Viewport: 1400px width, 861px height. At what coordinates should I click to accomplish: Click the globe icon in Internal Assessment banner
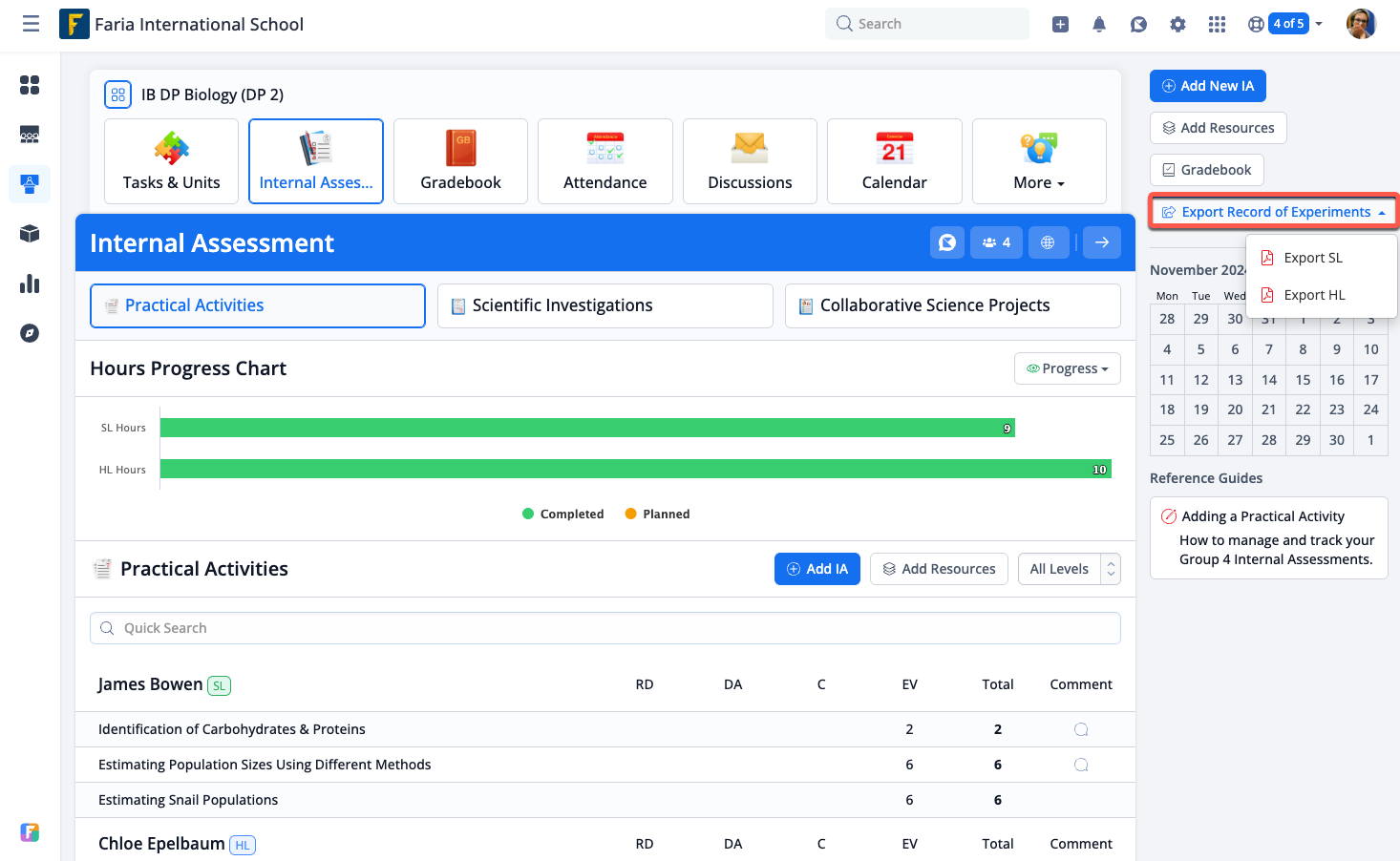coord(1048,242)
